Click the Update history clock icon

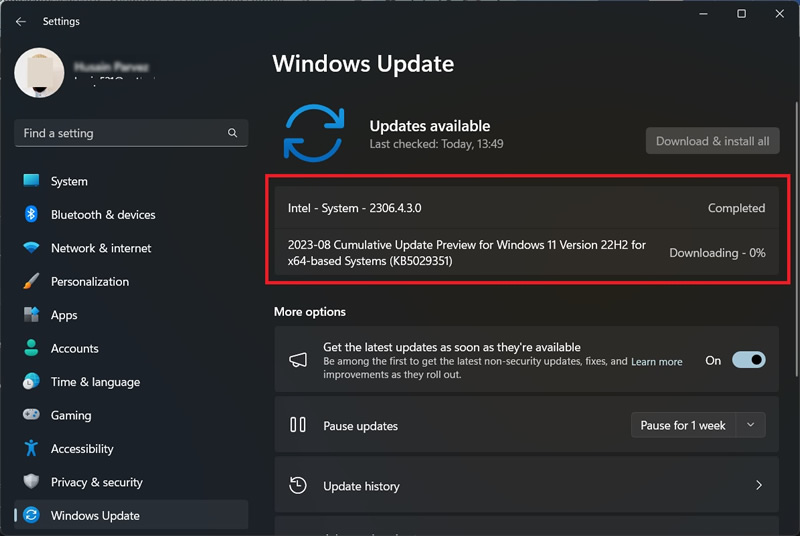(298, 485)
